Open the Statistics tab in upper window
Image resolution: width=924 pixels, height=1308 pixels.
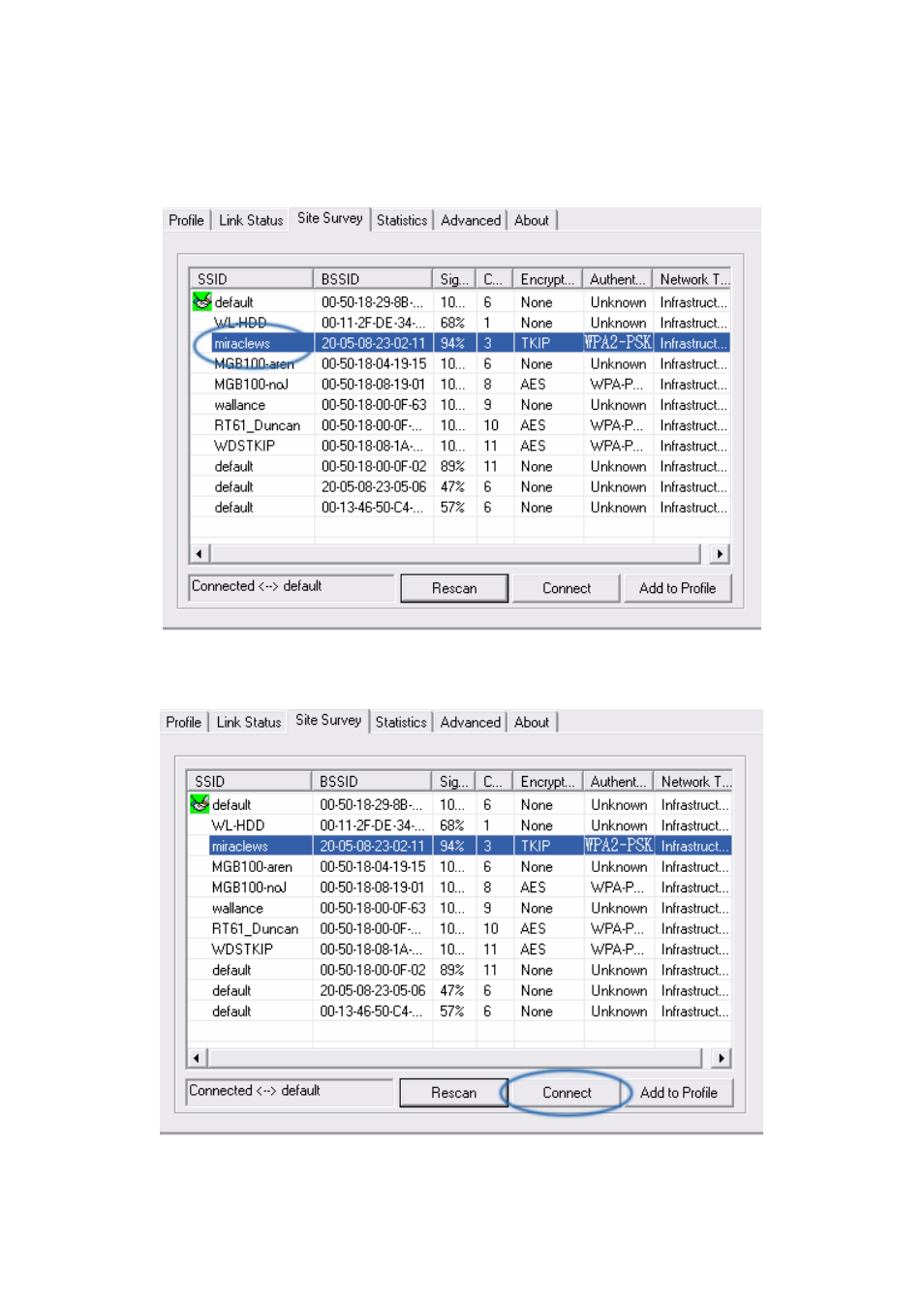402,220
